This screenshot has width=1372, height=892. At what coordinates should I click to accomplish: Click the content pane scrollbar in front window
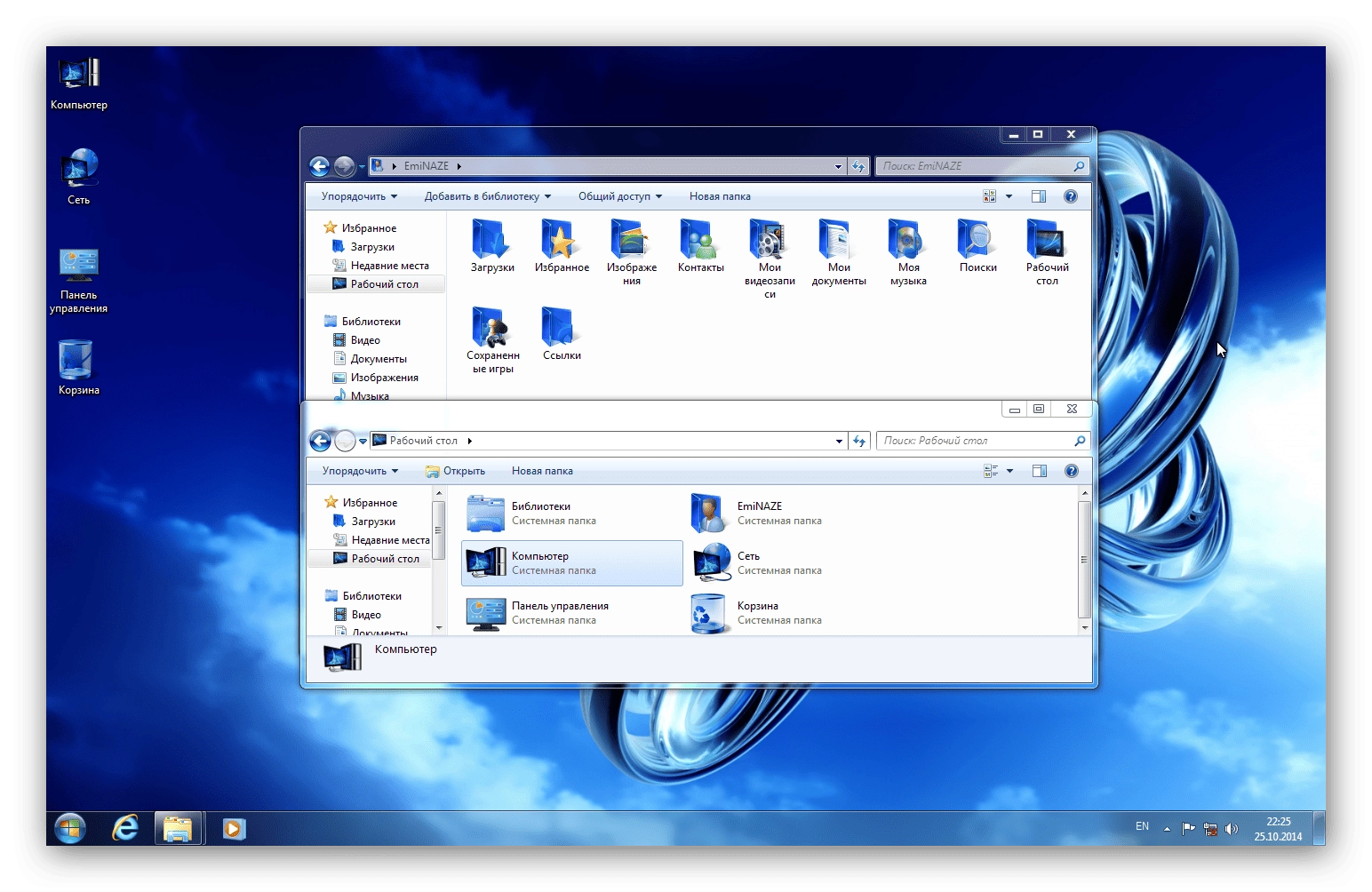click(1084, 560)
